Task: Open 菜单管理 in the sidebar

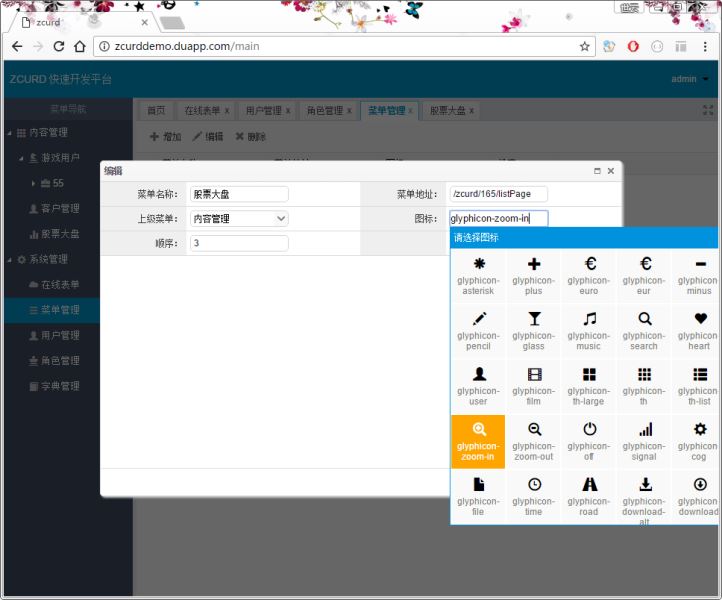Action: (x=54, y=310)
